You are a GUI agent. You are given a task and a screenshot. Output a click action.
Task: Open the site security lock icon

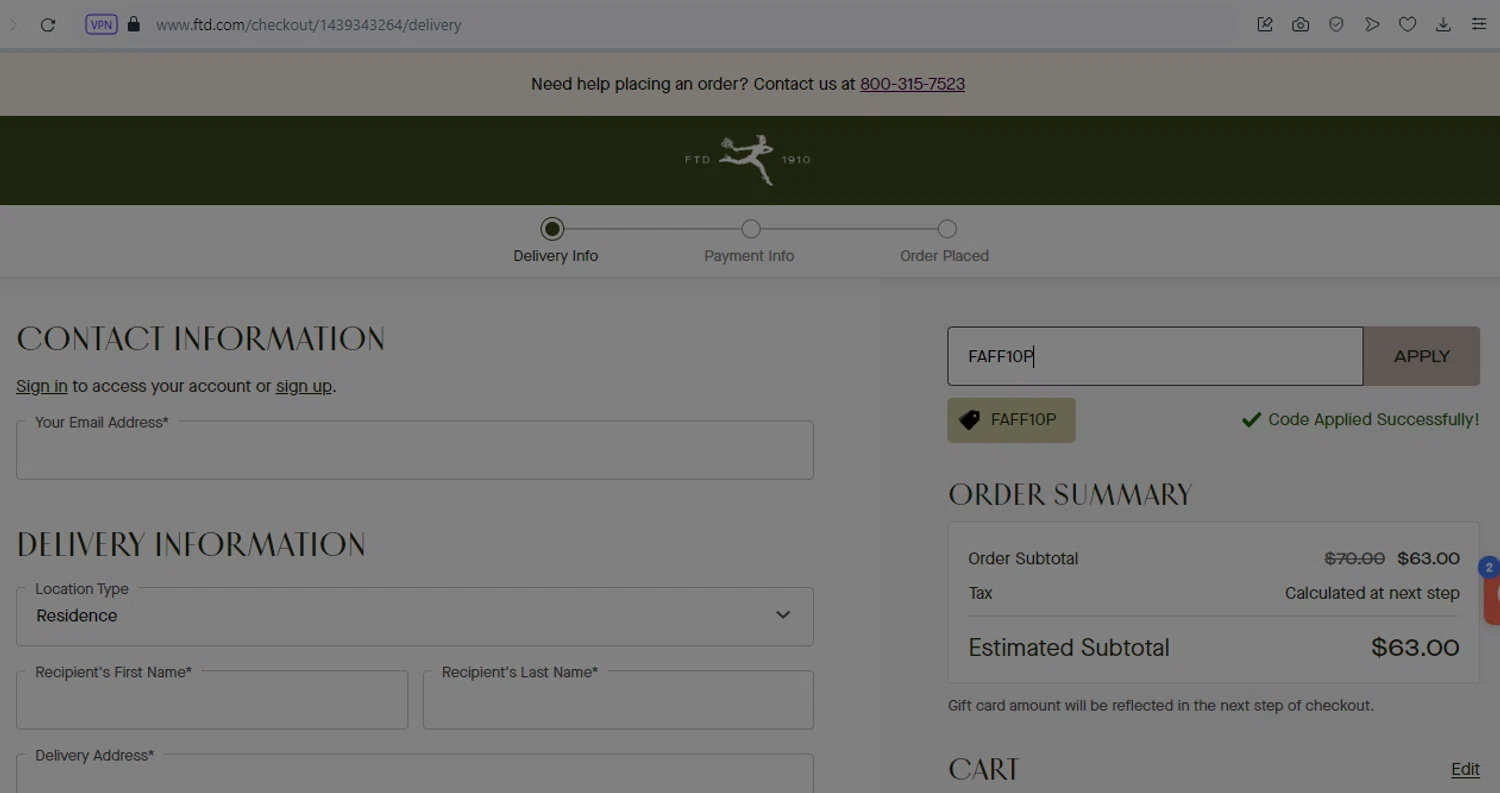tap(134, 24)
